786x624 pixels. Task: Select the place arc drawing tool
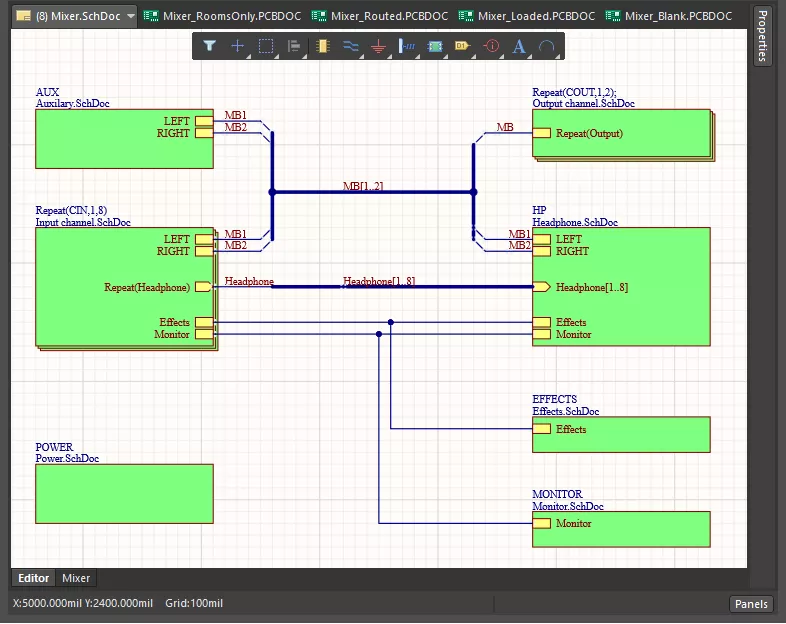(547, 46)
